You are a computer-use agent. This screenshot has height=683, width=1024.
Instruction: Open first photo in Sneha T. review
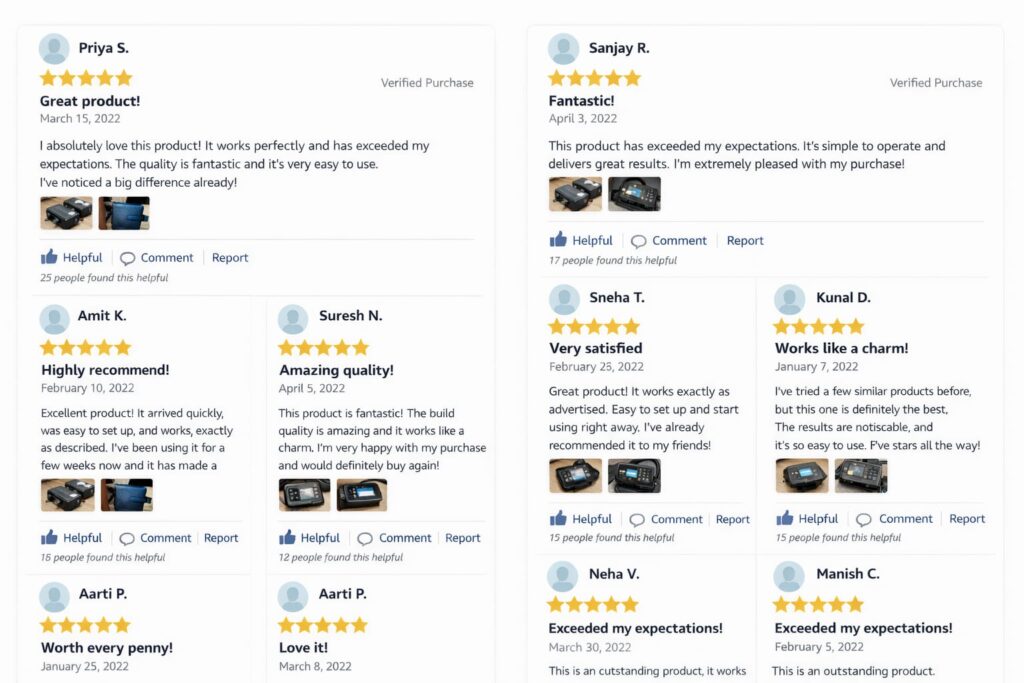(x=575, y=475)
